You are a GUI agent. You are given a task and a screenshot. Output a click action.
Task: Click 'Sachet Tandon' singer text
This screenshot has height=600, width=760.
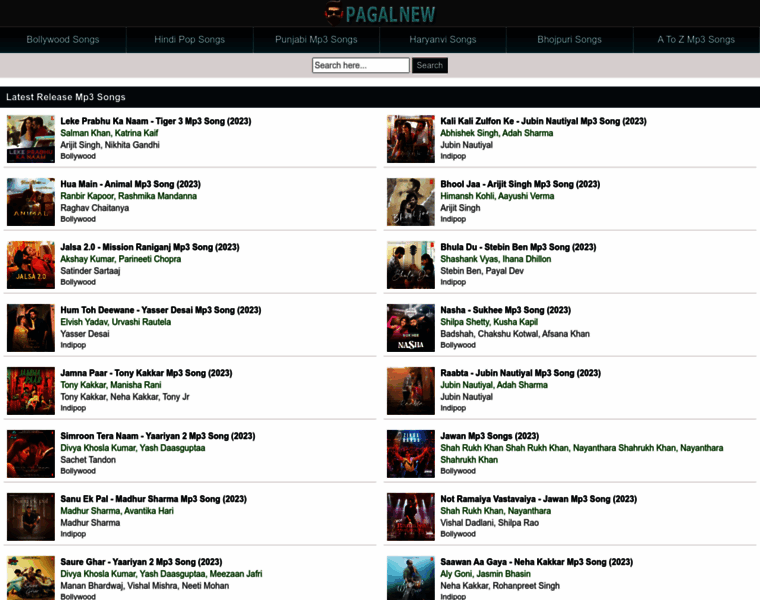[88, 460]
